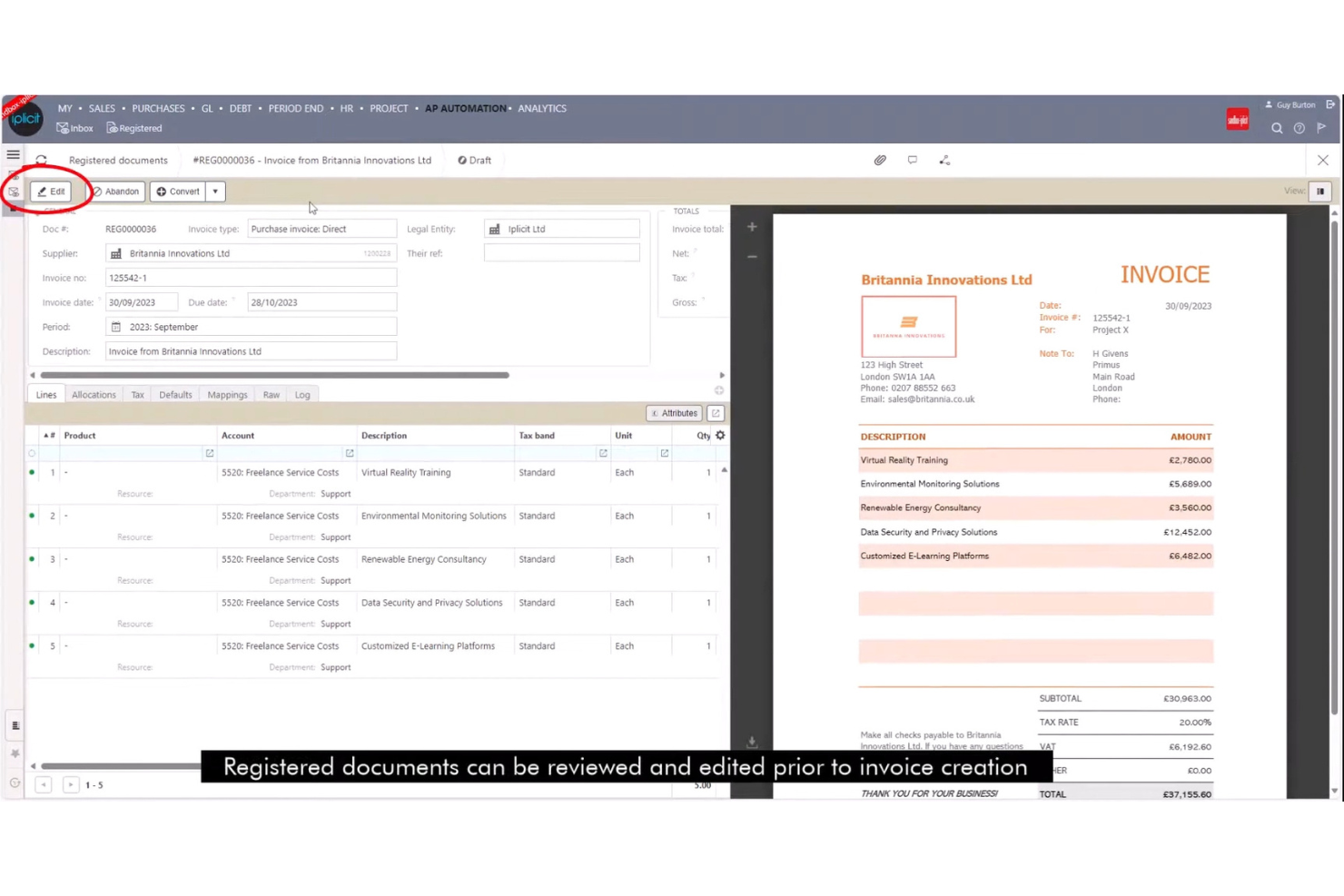Go to next page of lines
This screenshot has width=1344, height=896.
coord(71,784)
